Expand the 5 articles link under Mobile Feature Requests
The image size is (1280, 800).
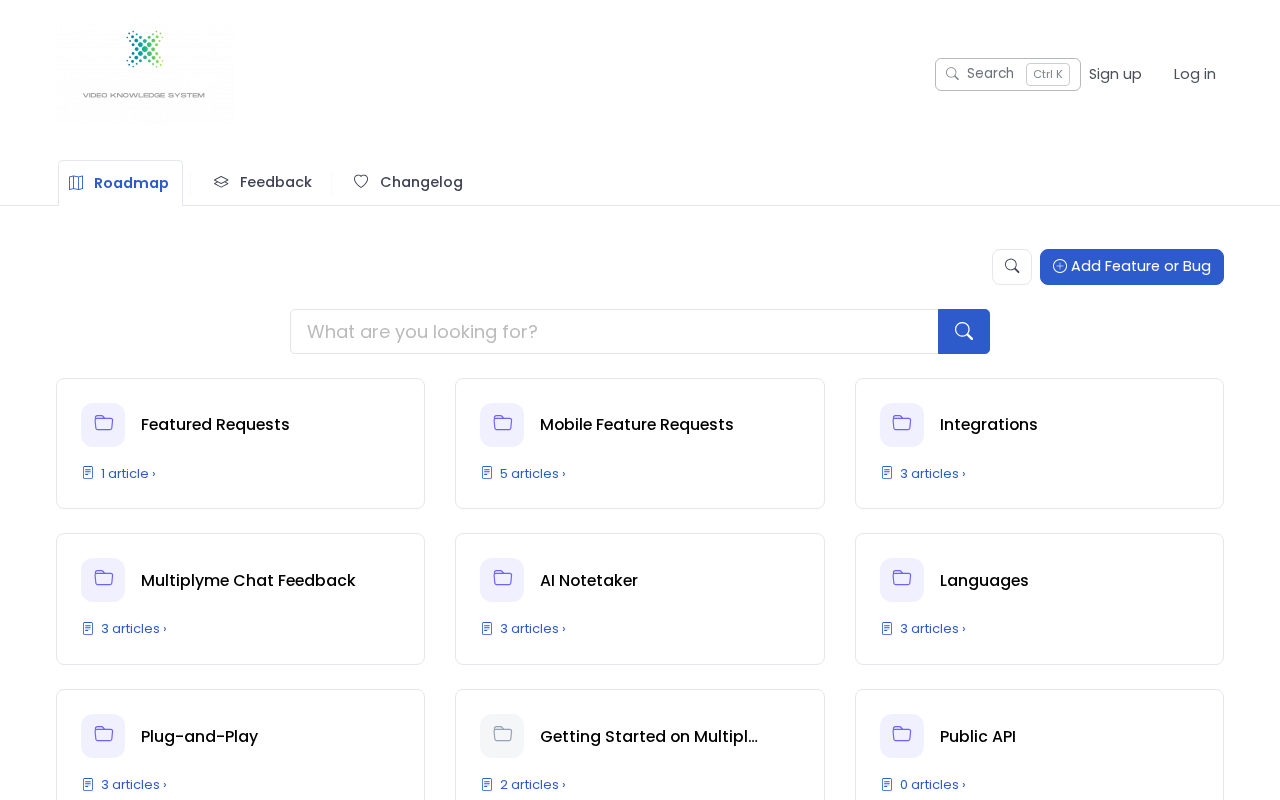[x=532, y=474]
